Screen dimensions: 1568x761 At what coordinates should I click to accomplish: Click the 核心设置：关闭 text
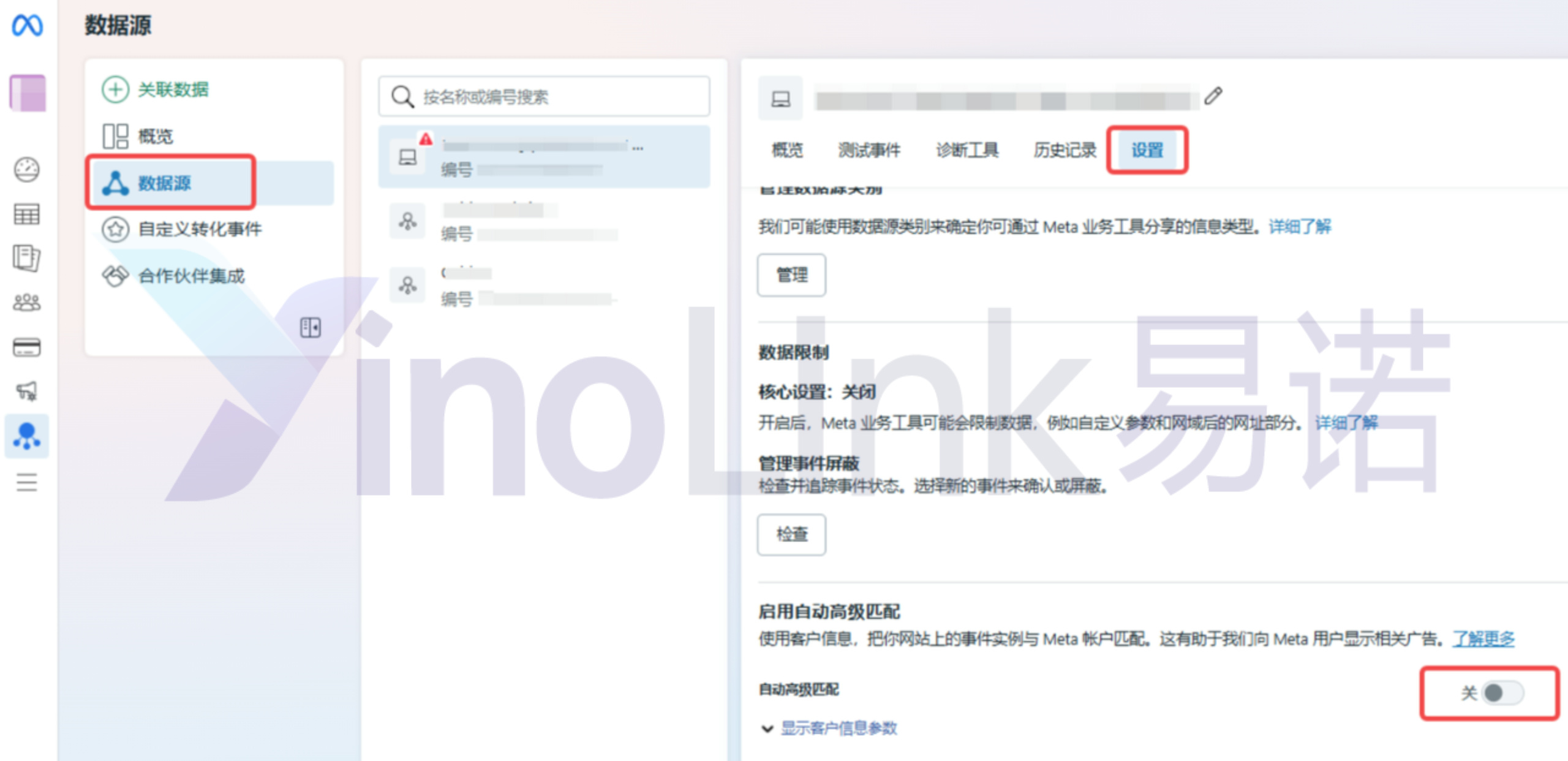[817, 392]
